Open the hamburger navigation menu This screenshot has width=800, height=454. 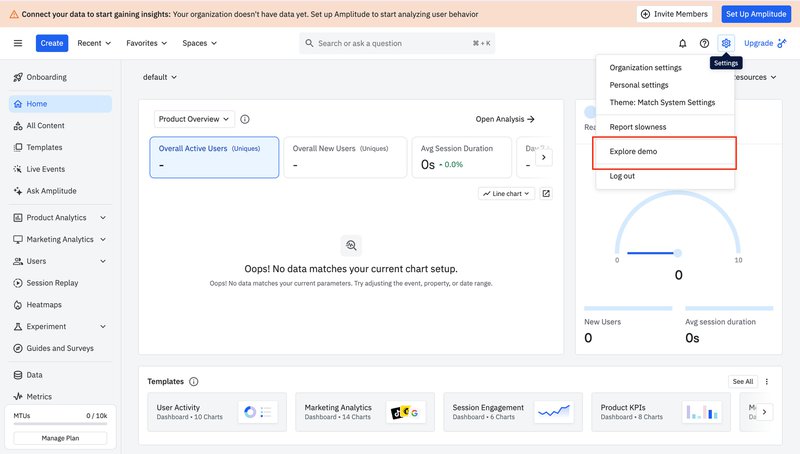(18, 43)
